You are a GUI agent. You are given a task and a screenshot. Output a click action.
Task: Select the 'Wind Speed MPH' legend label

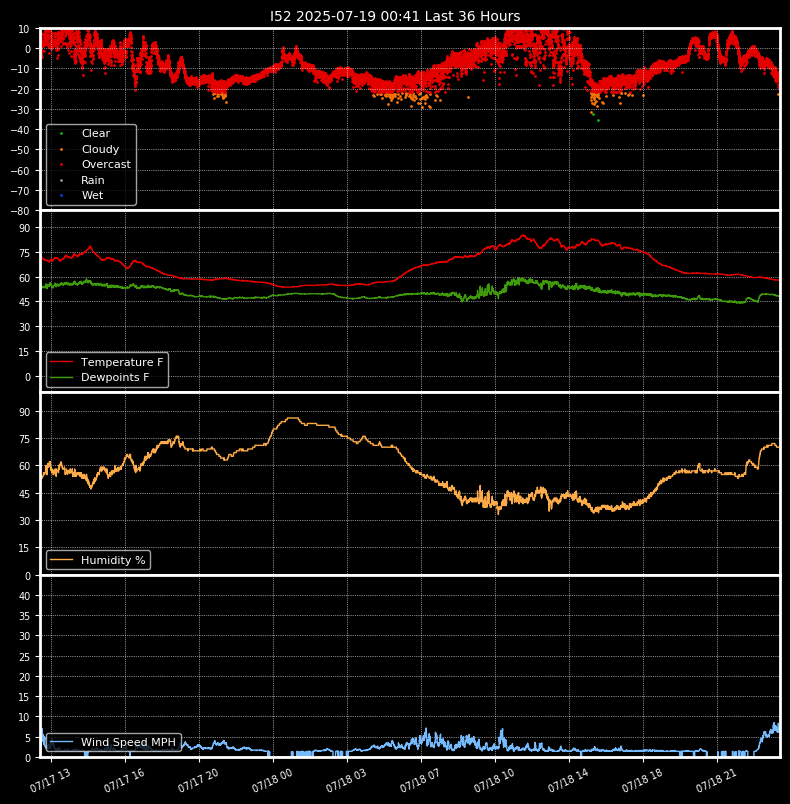(128, 742)
